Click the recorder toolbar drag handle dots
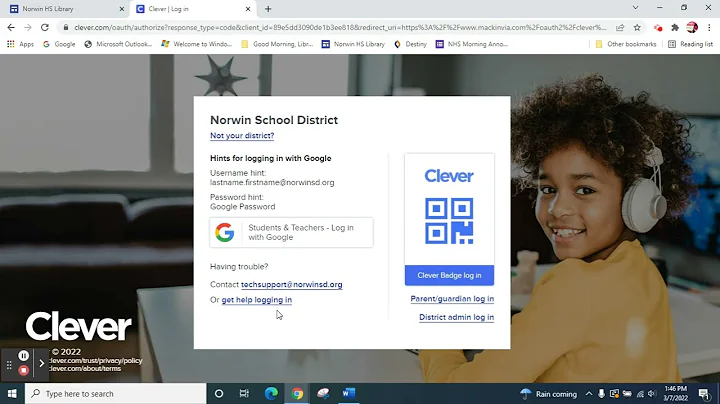The image size is (720, 404). [9, 365]
